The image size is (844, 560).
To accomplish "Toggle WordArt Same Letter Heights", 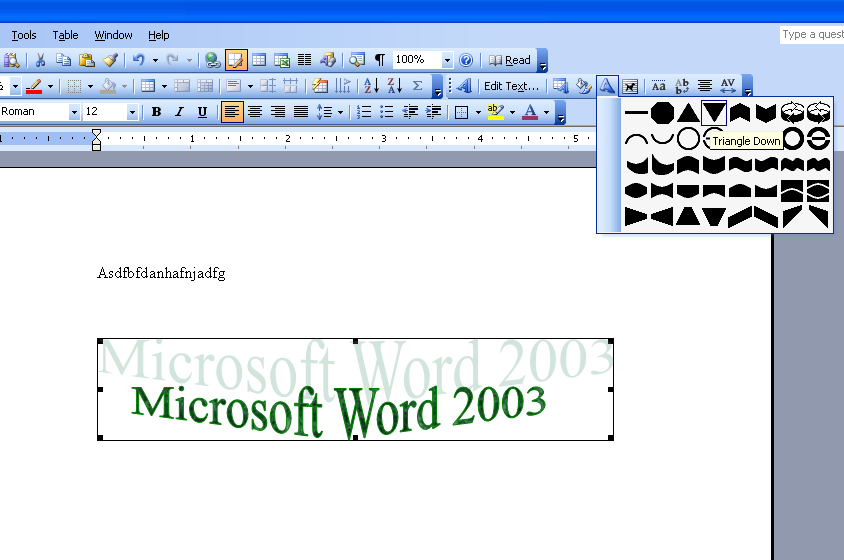I will 658,86.
